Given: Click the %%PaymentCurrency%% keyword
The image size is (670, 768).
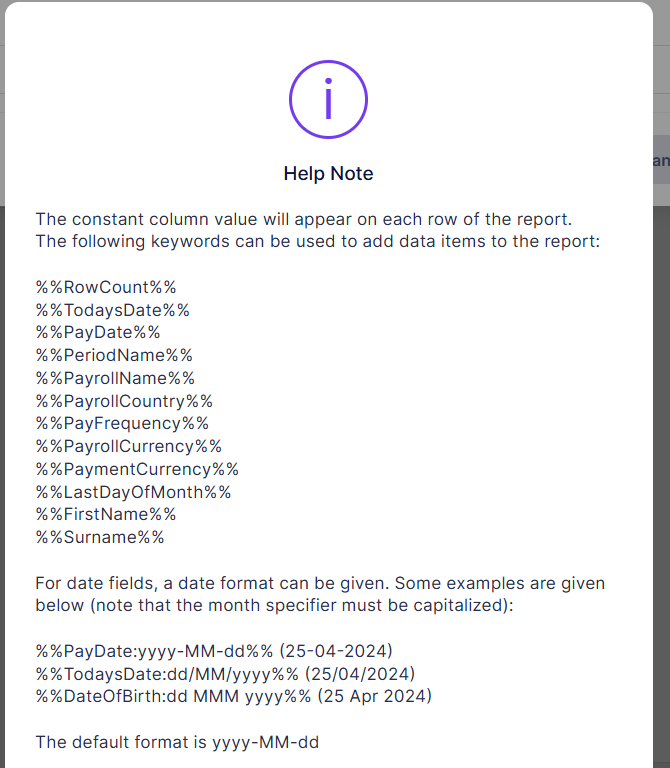Looking at the screenshot, I should click(x=137, y=469).
